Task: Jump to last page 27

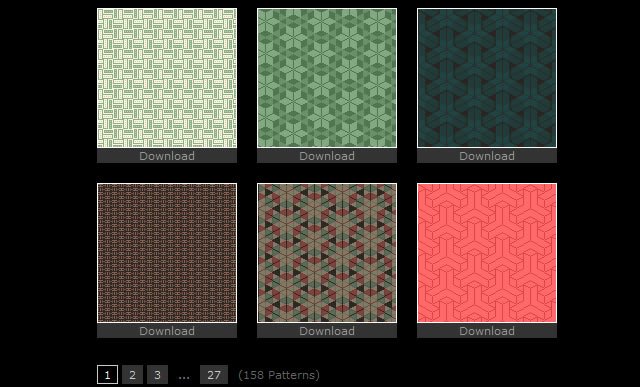Action: (x=214, y=375)
